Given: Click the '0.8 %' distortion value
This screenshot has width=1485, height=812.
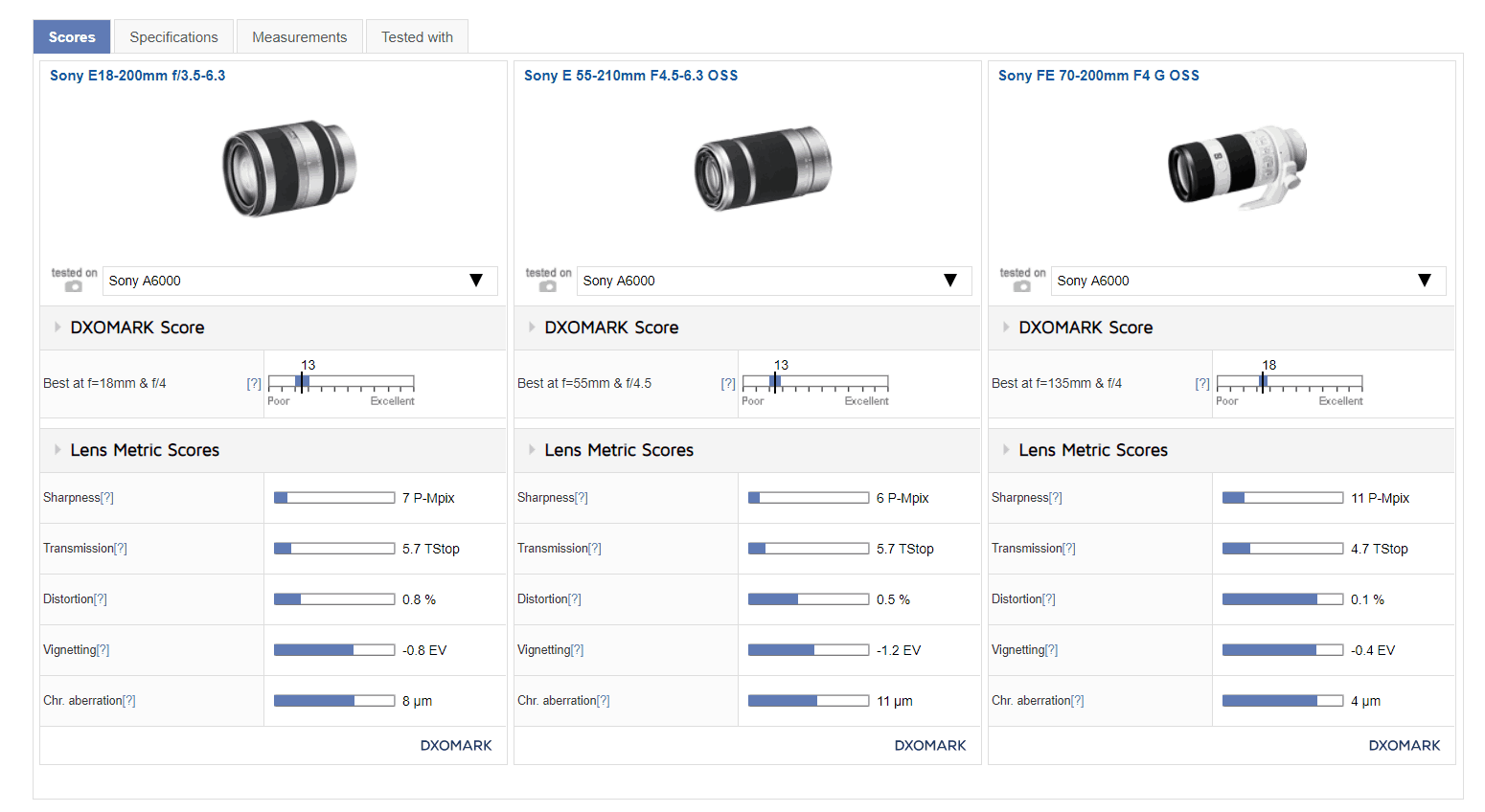Looking at the screenshot, I should click(419, 599).
